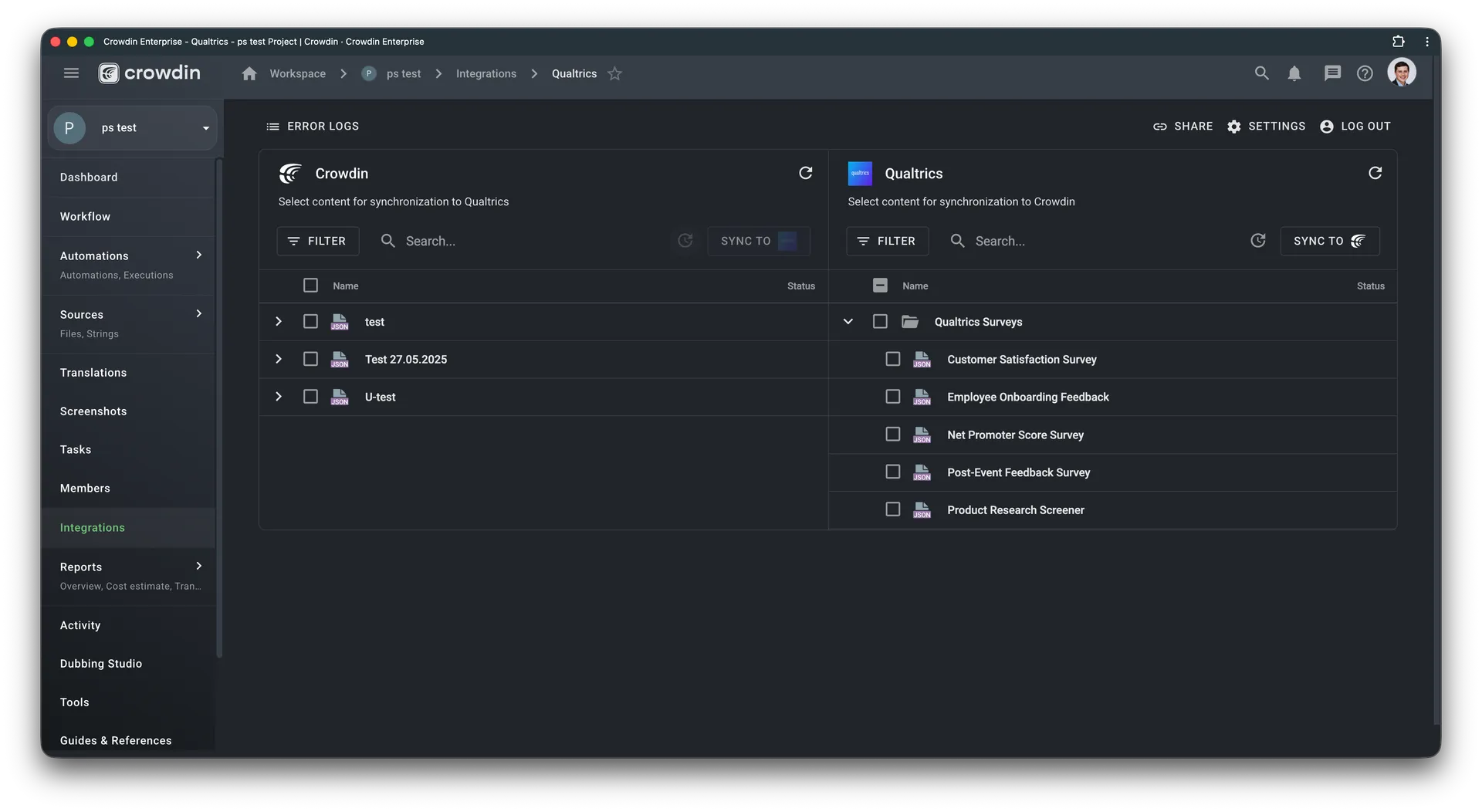Click the user profile avatar
Image resolution: width=1482 pixels, height=812 pixels.
1402,72
